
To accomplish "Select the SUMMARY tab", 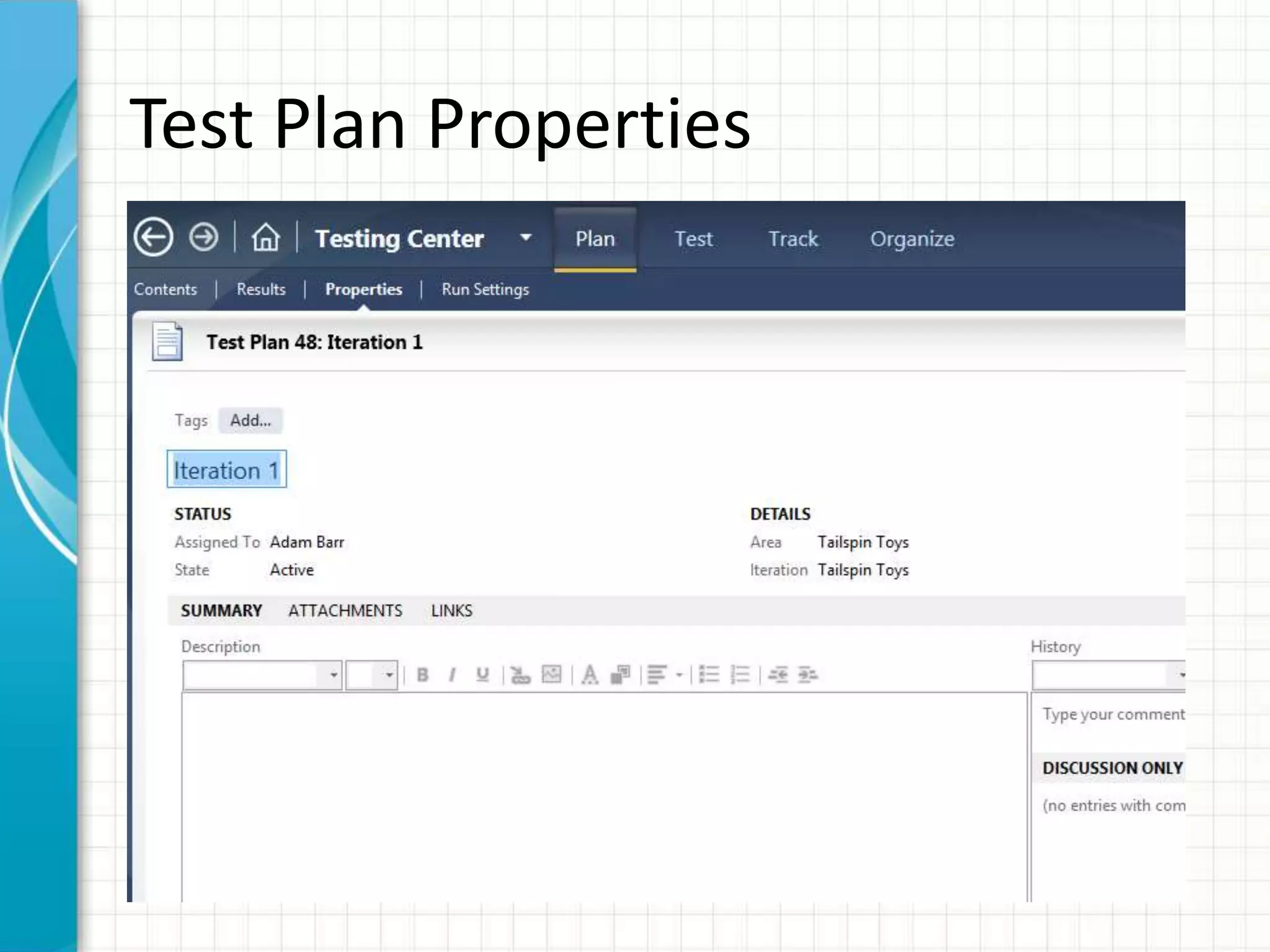I will [x=221, y=611].
